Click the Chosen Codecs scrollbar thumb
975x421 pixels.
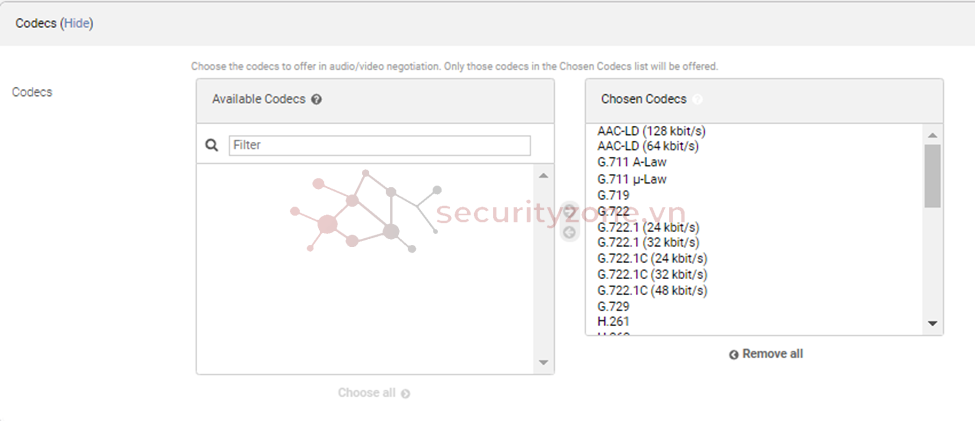point(932,175)
